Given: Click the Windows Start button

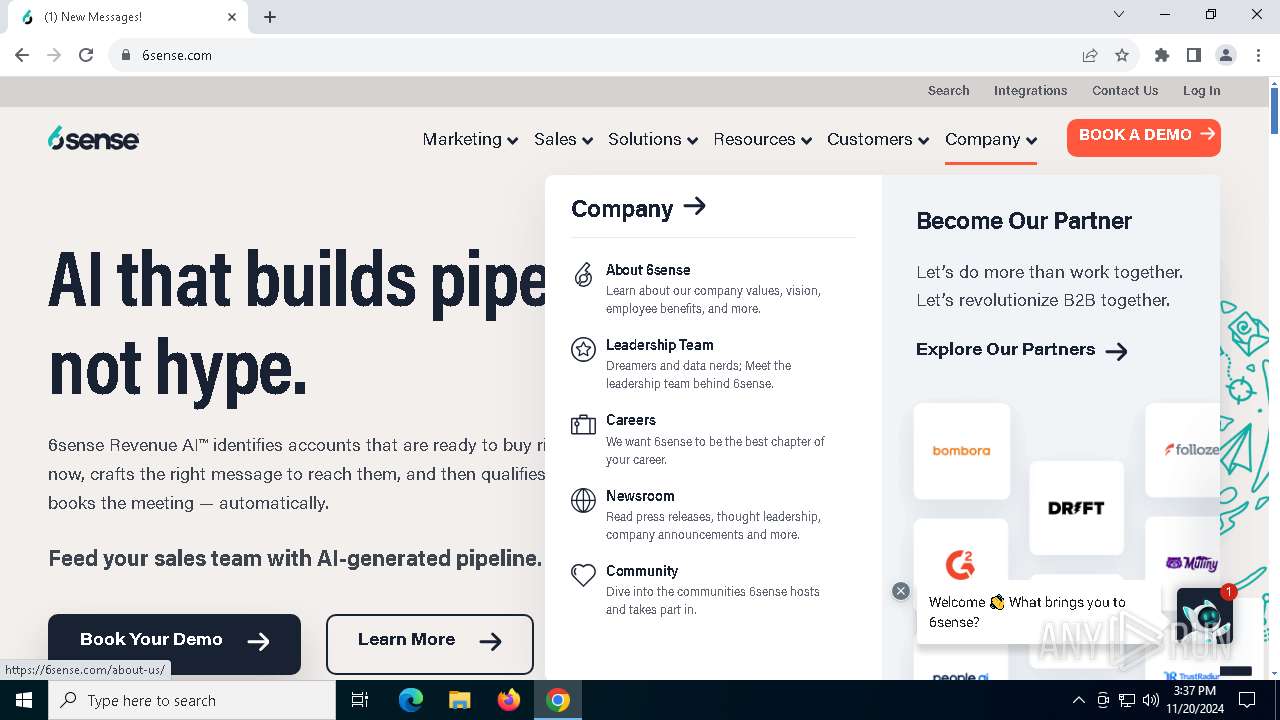Looking at the screenshot, I should coord(24,700).
